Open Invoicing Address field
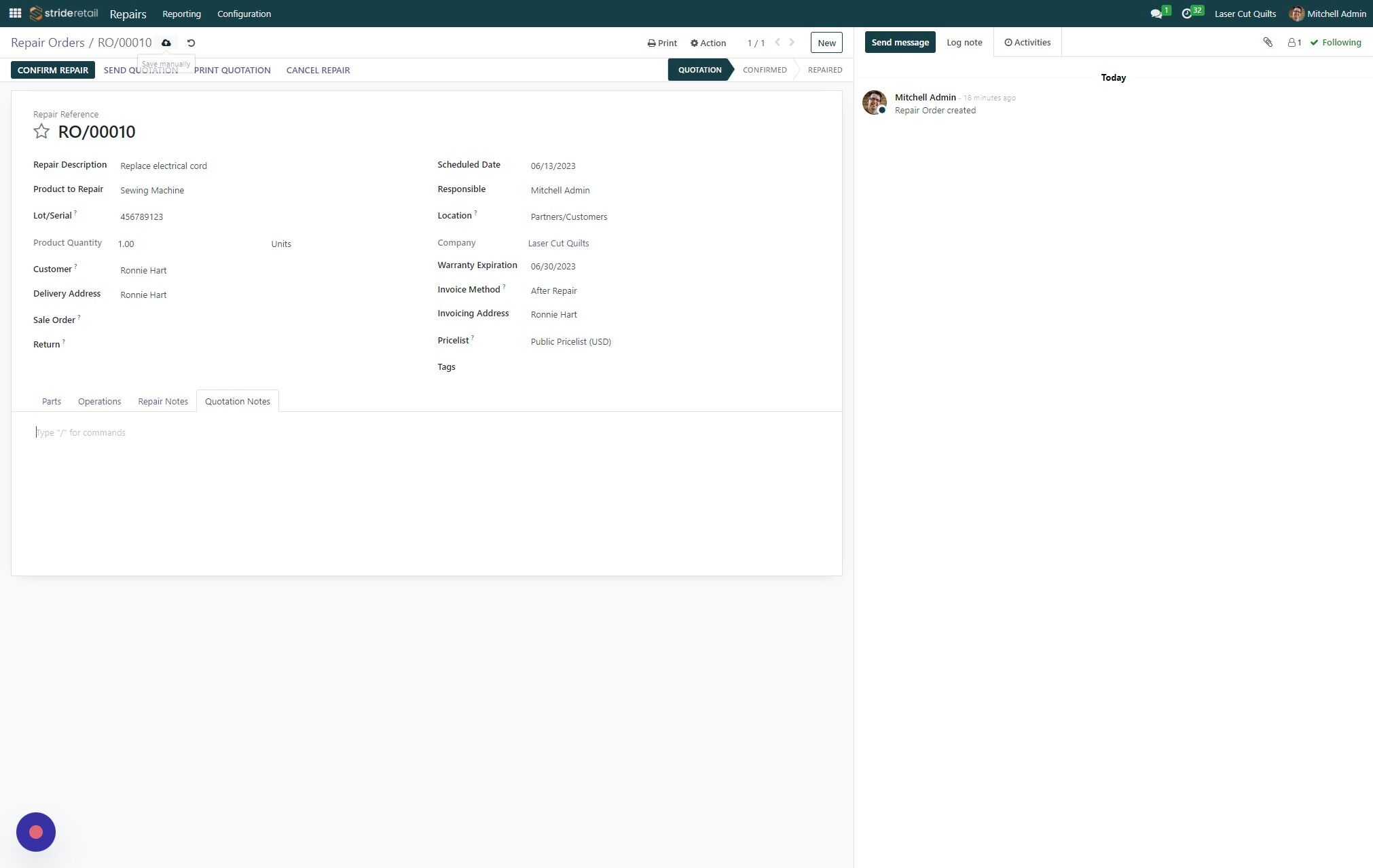 tap(674, 314)
